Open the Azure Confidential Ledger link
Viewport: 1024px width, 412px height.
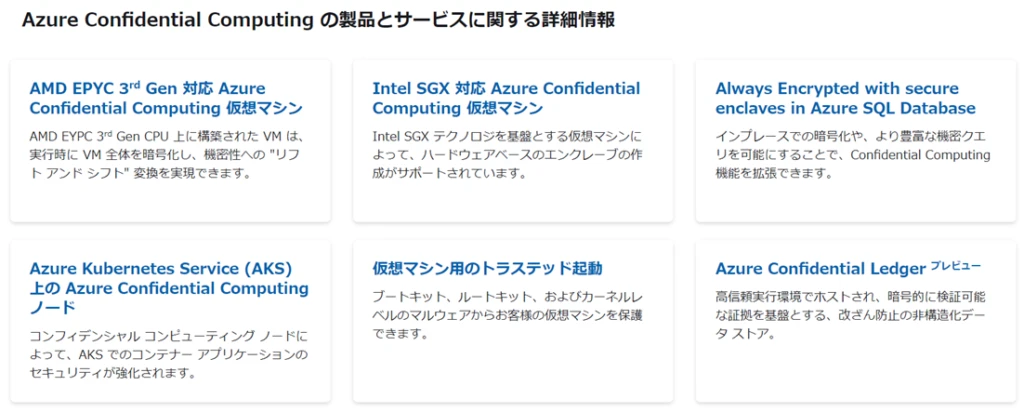(x=820, y=269)
